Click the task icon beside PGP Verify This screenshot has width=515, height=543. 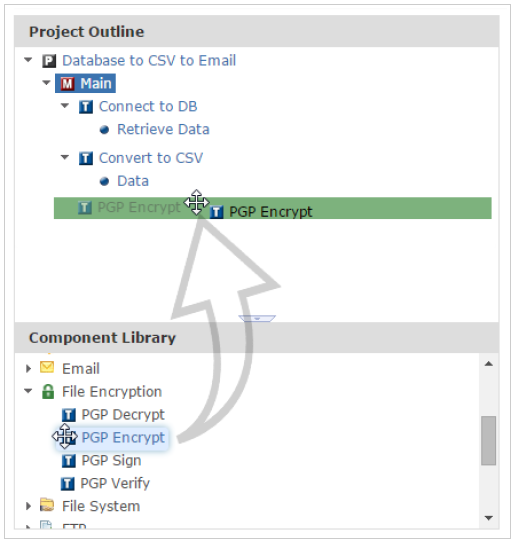pyautogui.click(x=68, y=484)
